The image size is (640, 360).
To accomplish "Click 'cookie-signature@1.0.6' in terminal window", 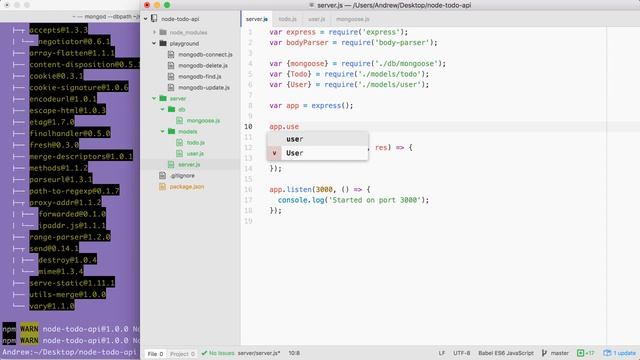I will tap(79, 87).
